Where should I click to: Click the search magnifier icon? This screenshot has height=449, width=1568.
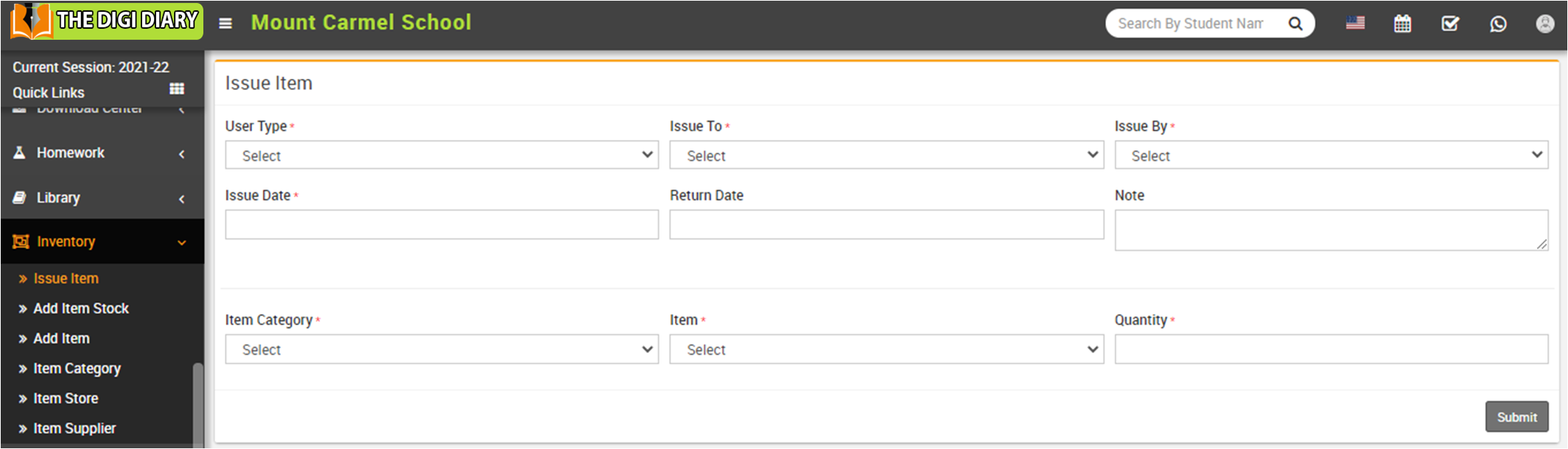pos(1295,24)
